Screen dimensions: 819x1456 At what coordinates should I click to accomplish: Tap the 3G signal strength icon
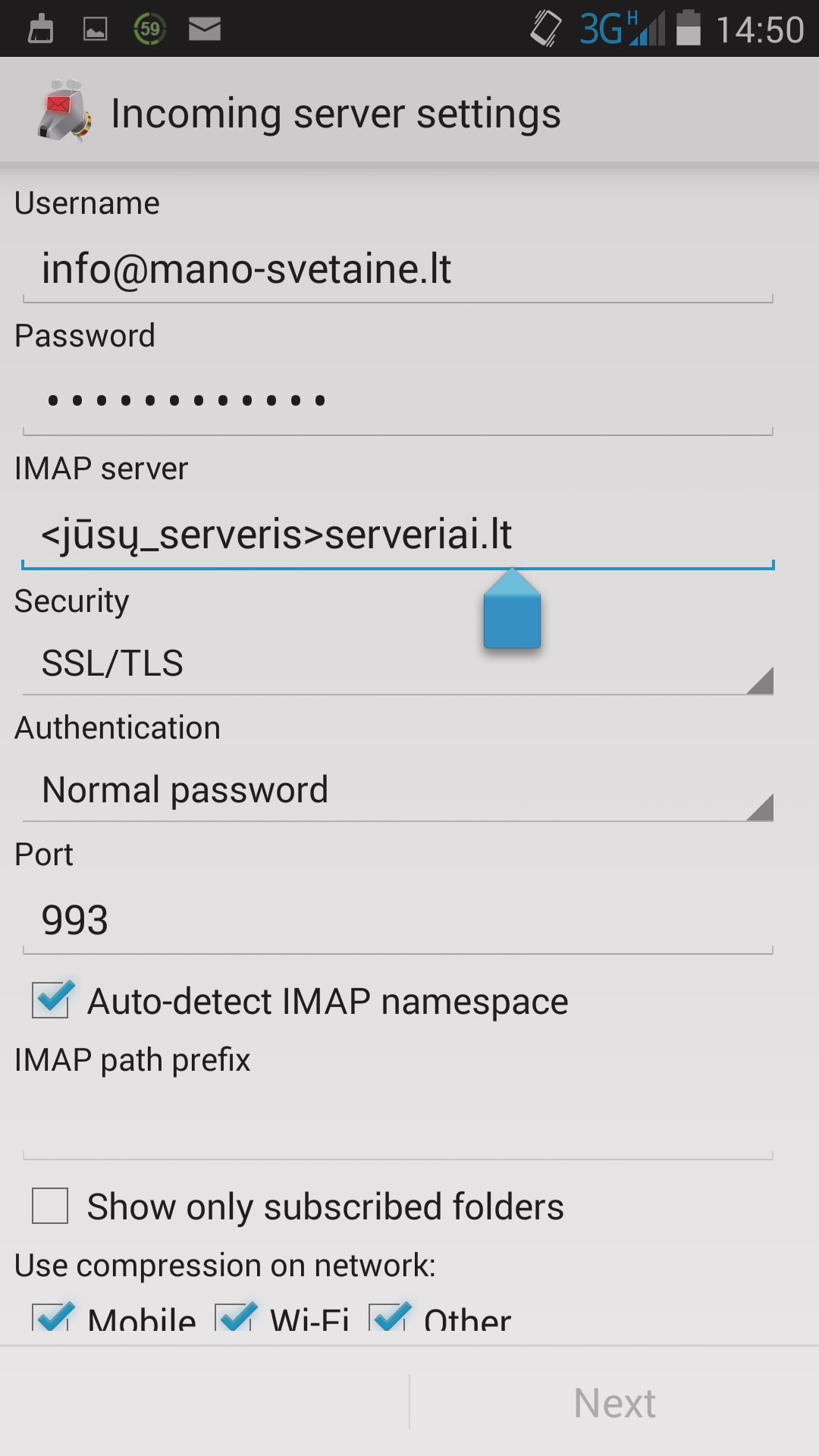pos(622,29)
